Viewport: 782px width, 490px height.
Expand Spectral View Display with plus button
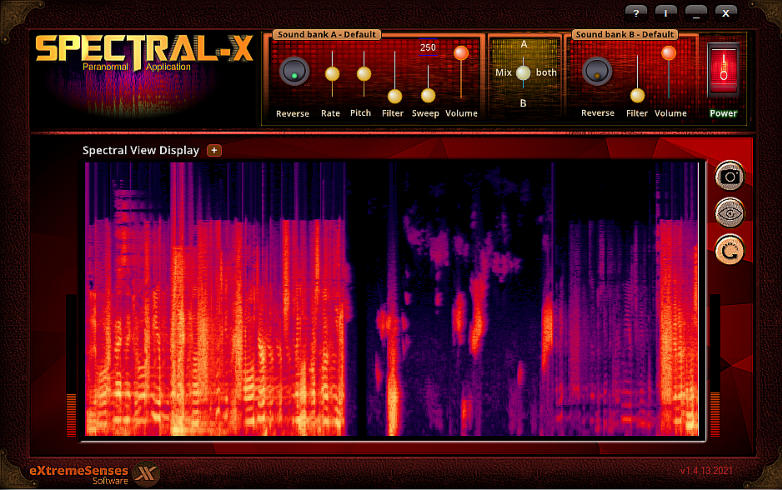tap(214, 150)
